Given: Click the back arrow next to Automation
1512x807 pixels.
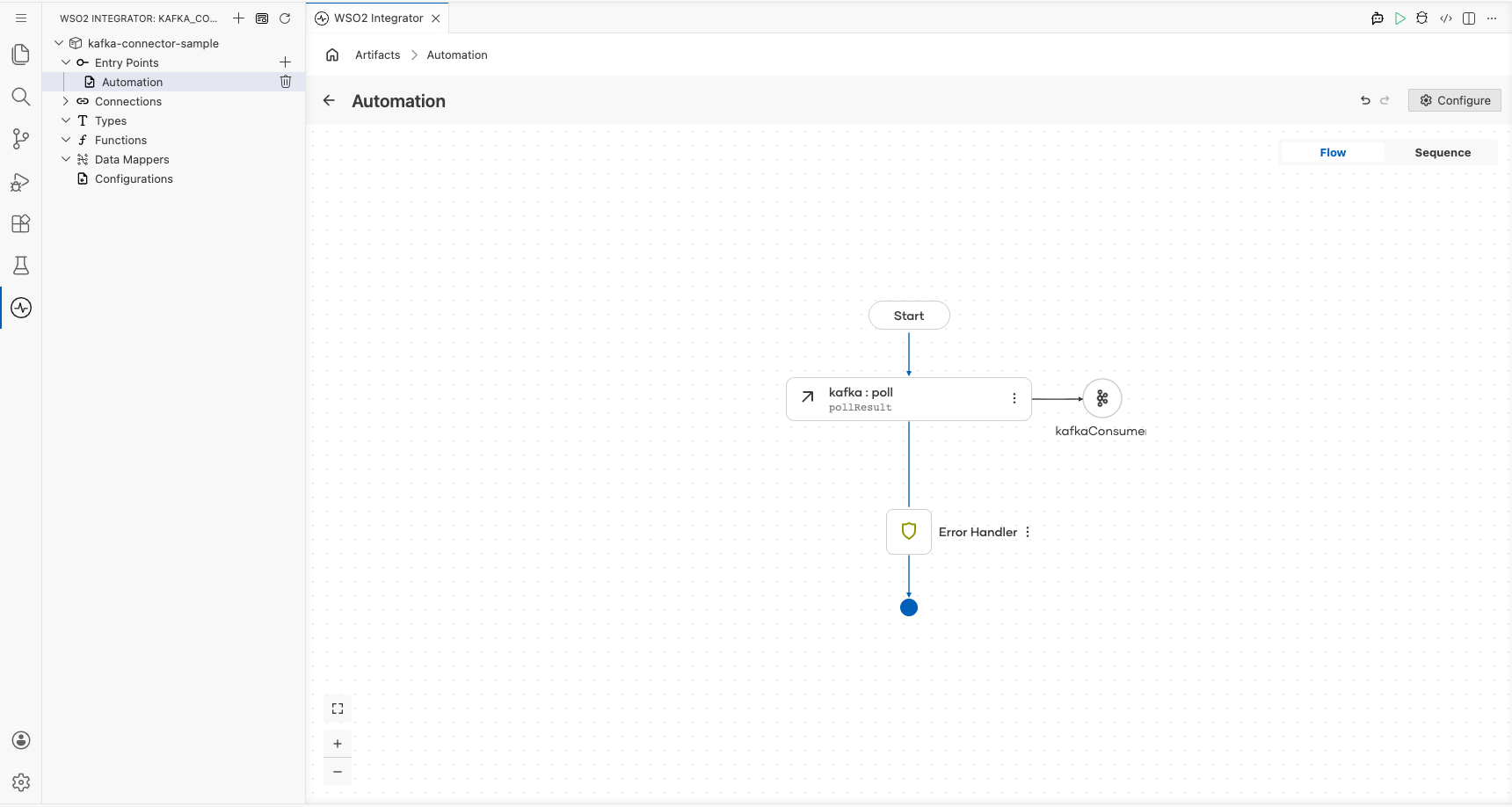Looking at the screenshot, I should pos(329,100).
